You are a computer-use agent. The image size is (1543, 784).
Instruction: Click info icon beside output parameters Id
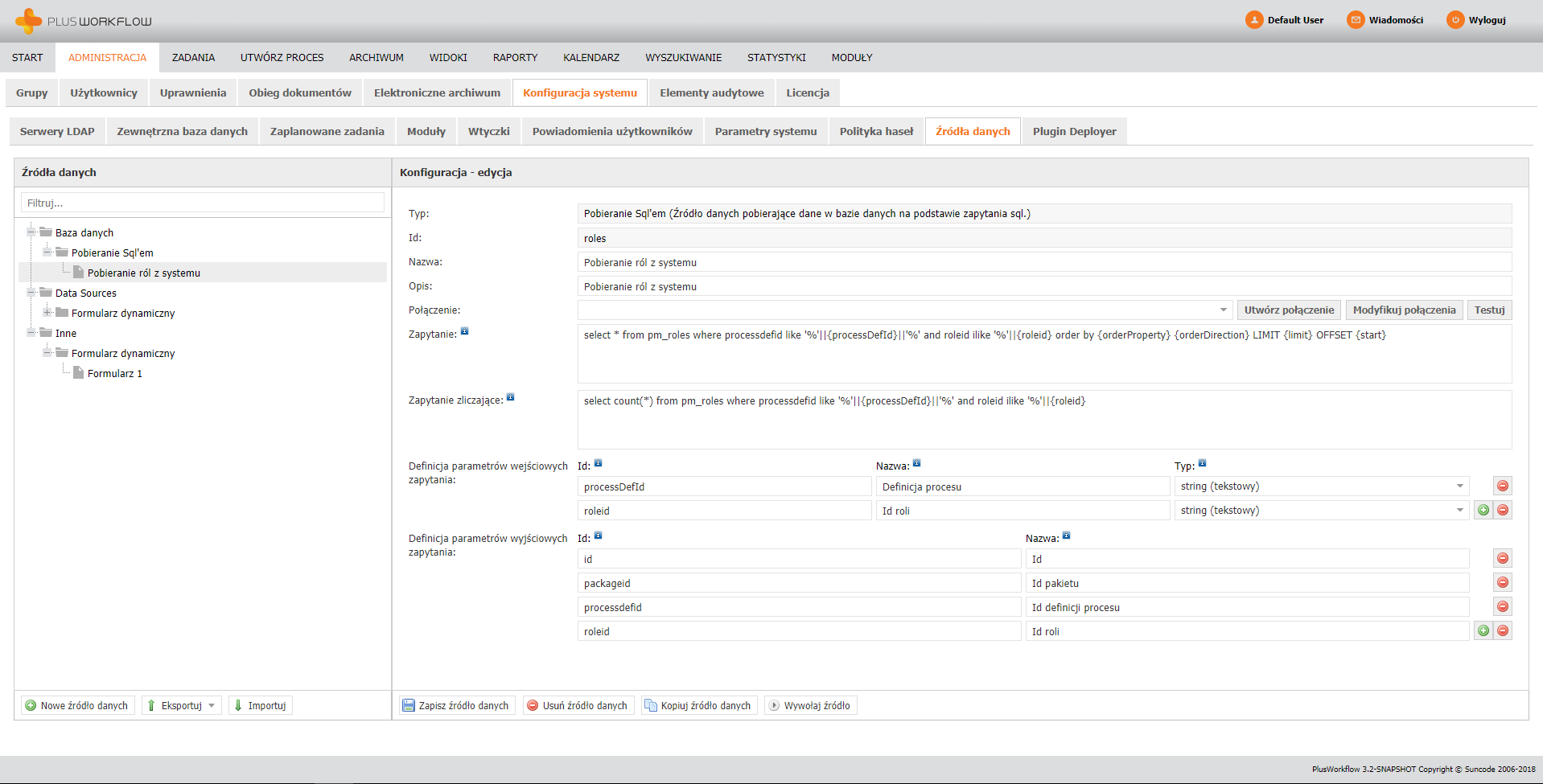tap(598, 536)
